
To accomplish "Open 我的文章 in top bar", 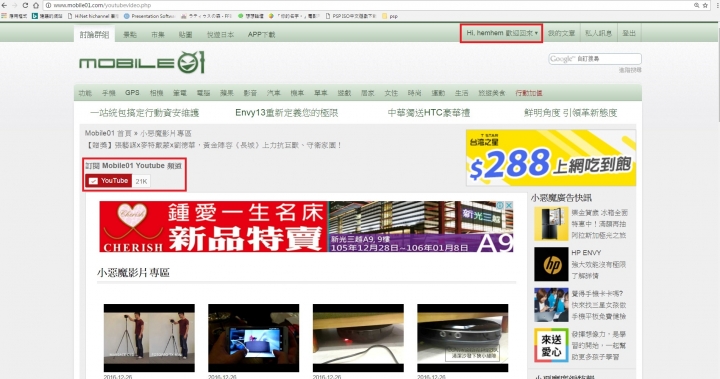I will point(561,33).
